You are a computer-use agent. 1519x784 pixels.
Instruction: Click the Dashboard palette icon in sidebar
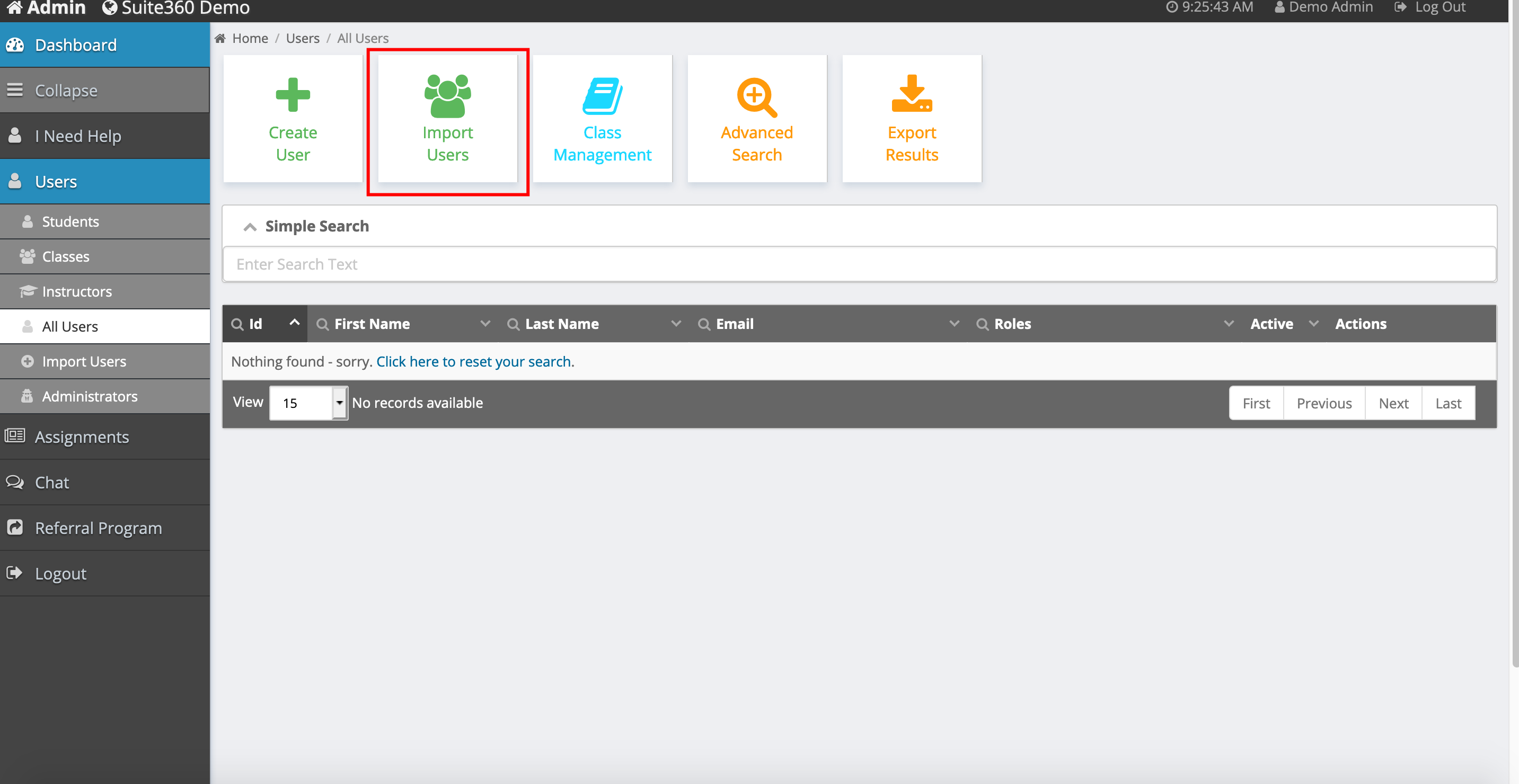coord(15,45)
